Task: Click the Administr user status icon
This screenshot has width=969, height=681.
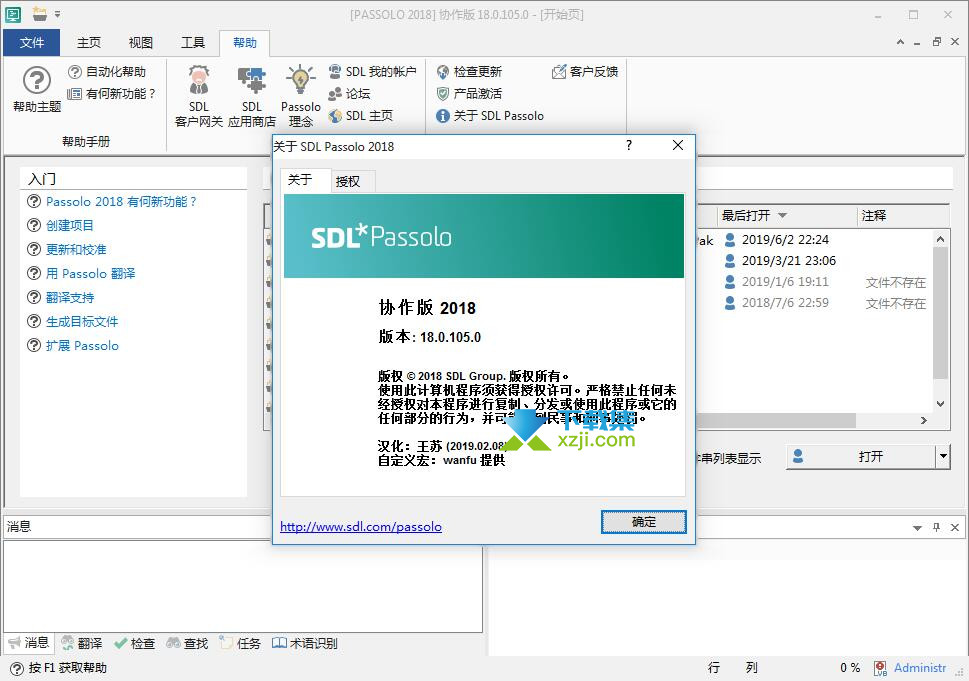Action: point(880,668)
